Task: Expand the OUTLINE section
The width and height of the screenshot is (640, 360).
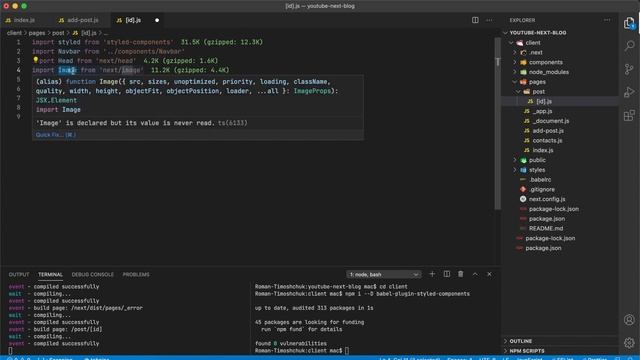Action: coord(520,341)
